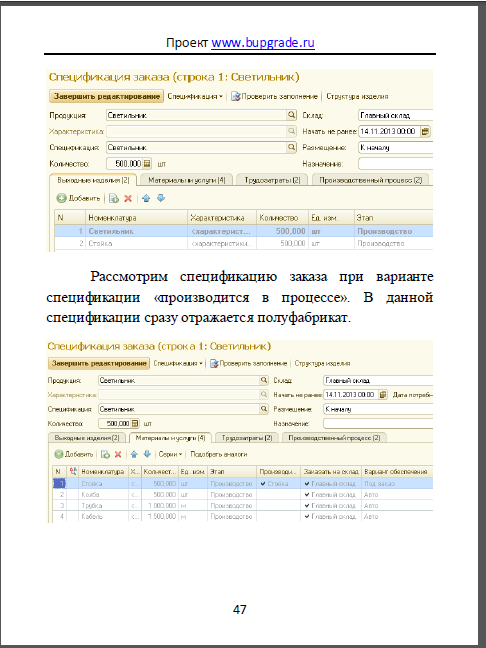Click Завершить редактирование in first screenshot
Screen dimensions: 486x648
tap(107, 96)
